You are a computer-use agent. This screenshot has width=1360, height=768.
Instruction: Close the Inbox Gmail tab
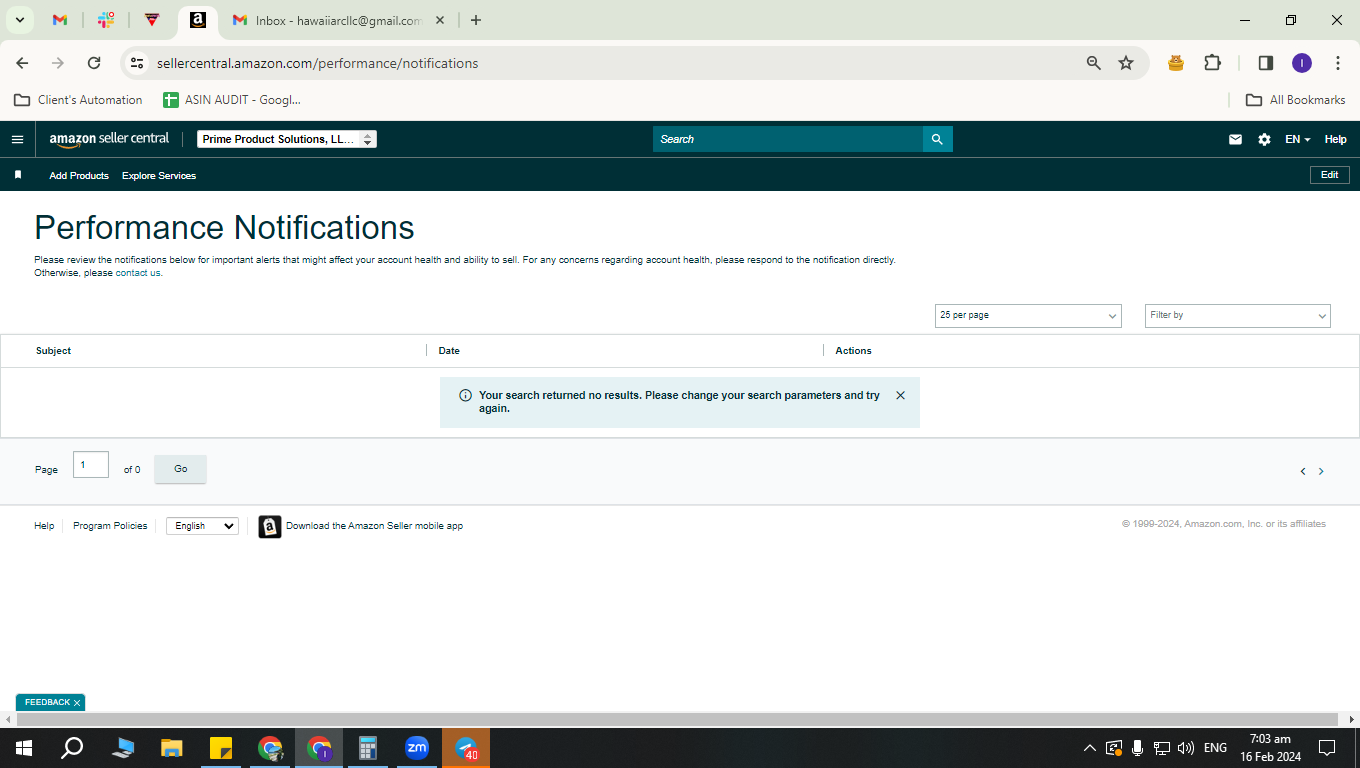[x=440, y=20]
